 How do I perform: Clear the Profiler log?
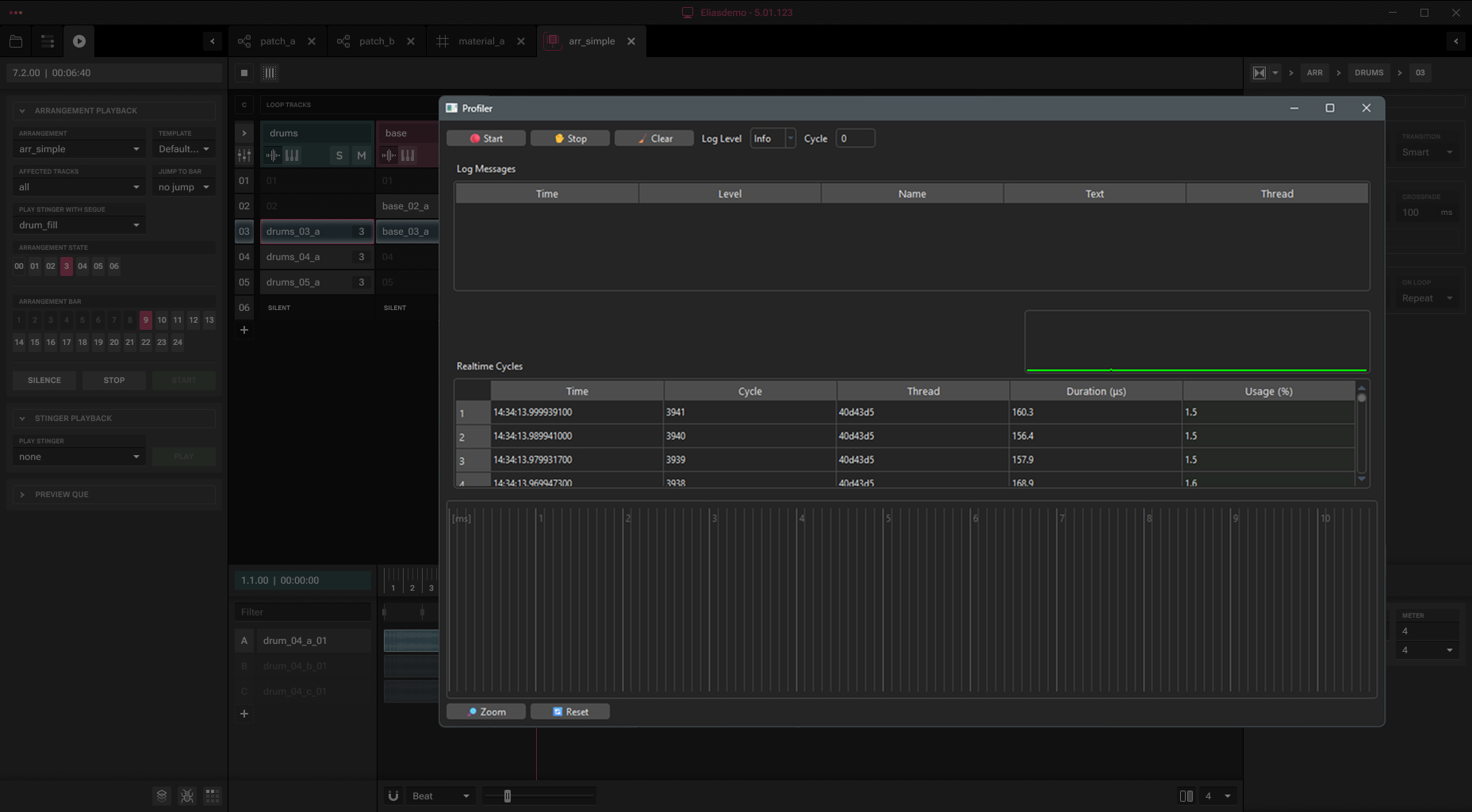(x=654, y=139)
